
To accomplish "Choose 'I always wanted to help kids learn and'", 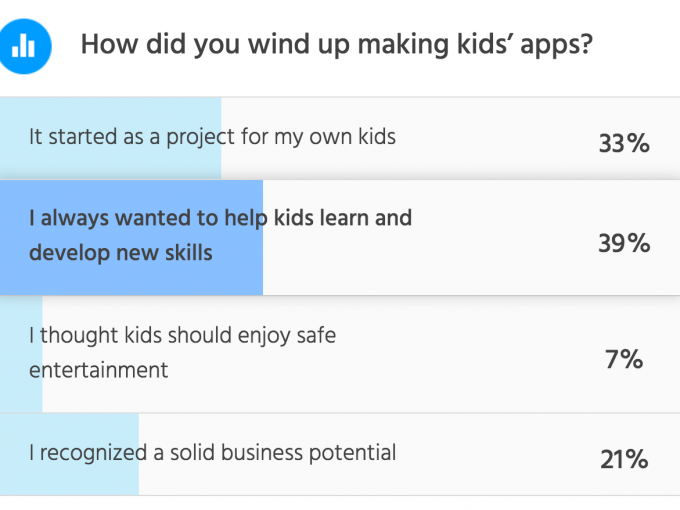I will click(x=220, y=218).
